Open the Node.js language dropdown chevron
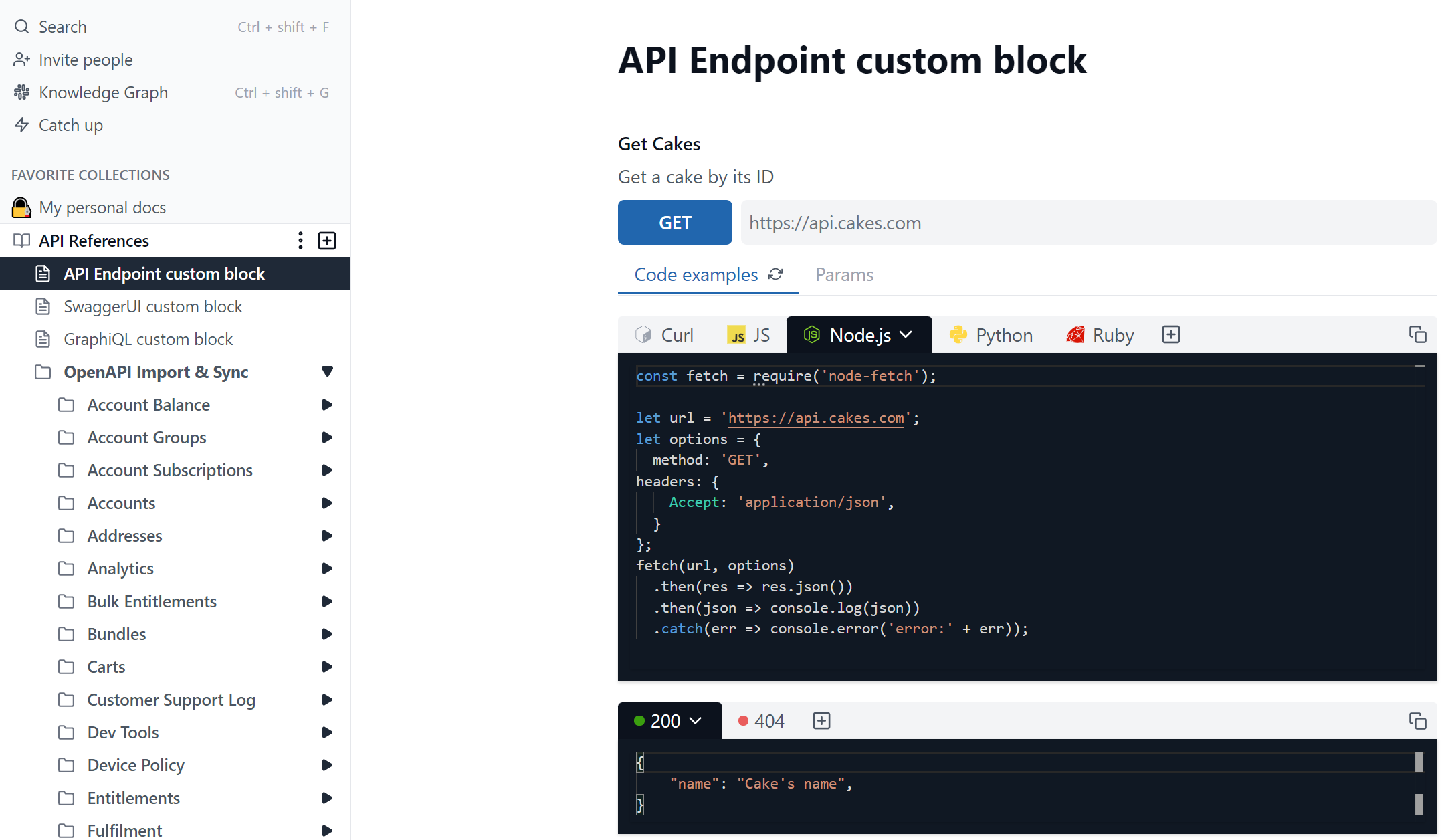The height and width of the screenshot is (840, 1444). (906, 334)
